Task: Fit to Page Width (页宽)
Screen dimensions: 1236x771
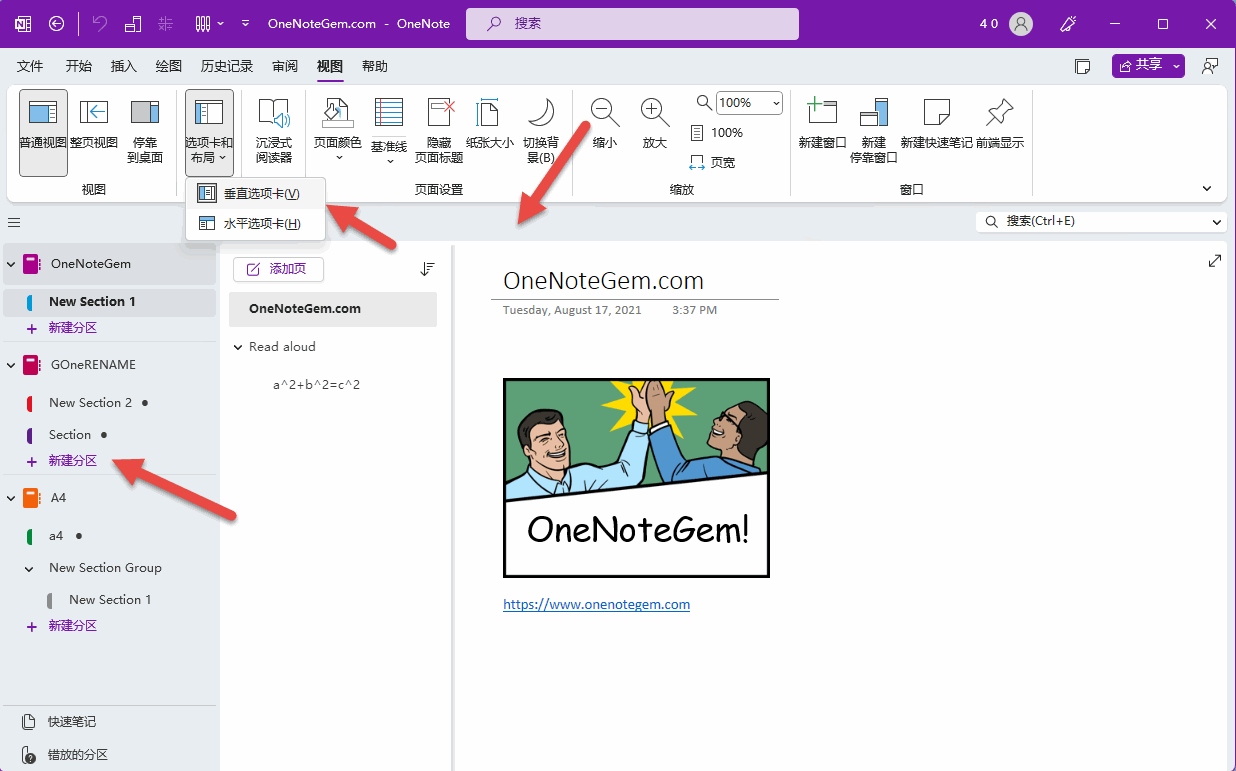Action: pyautogui.click(x=713, y=162)
